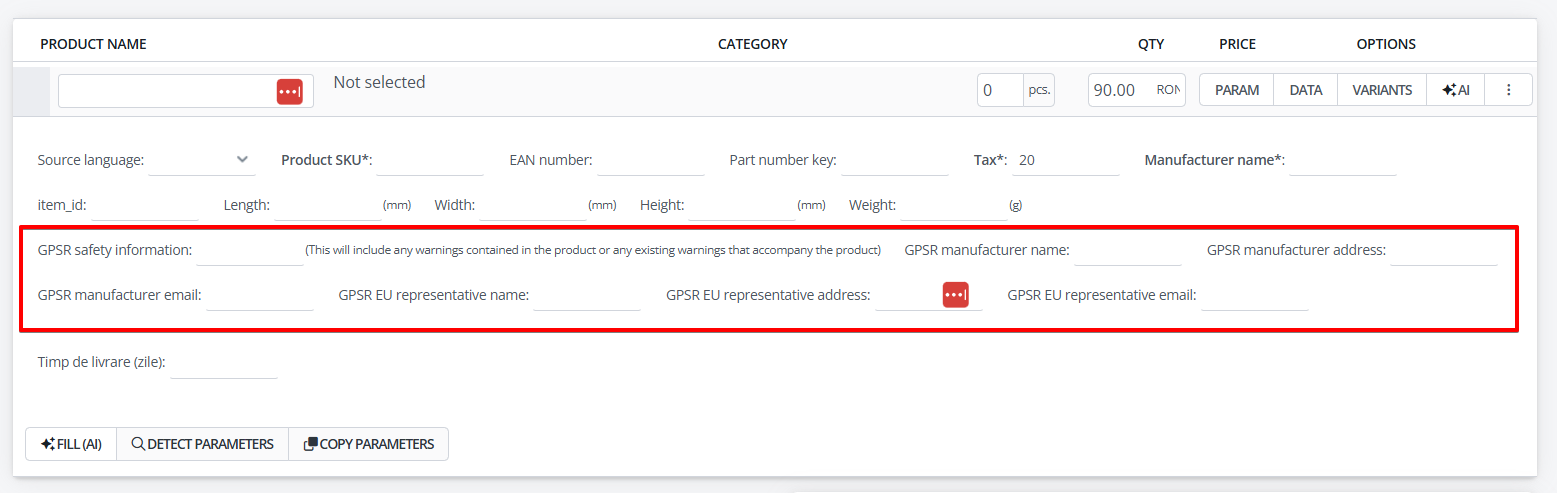The image size is (1557, 493).
Task: Click the GPSR safety information field
Action: 250,249
